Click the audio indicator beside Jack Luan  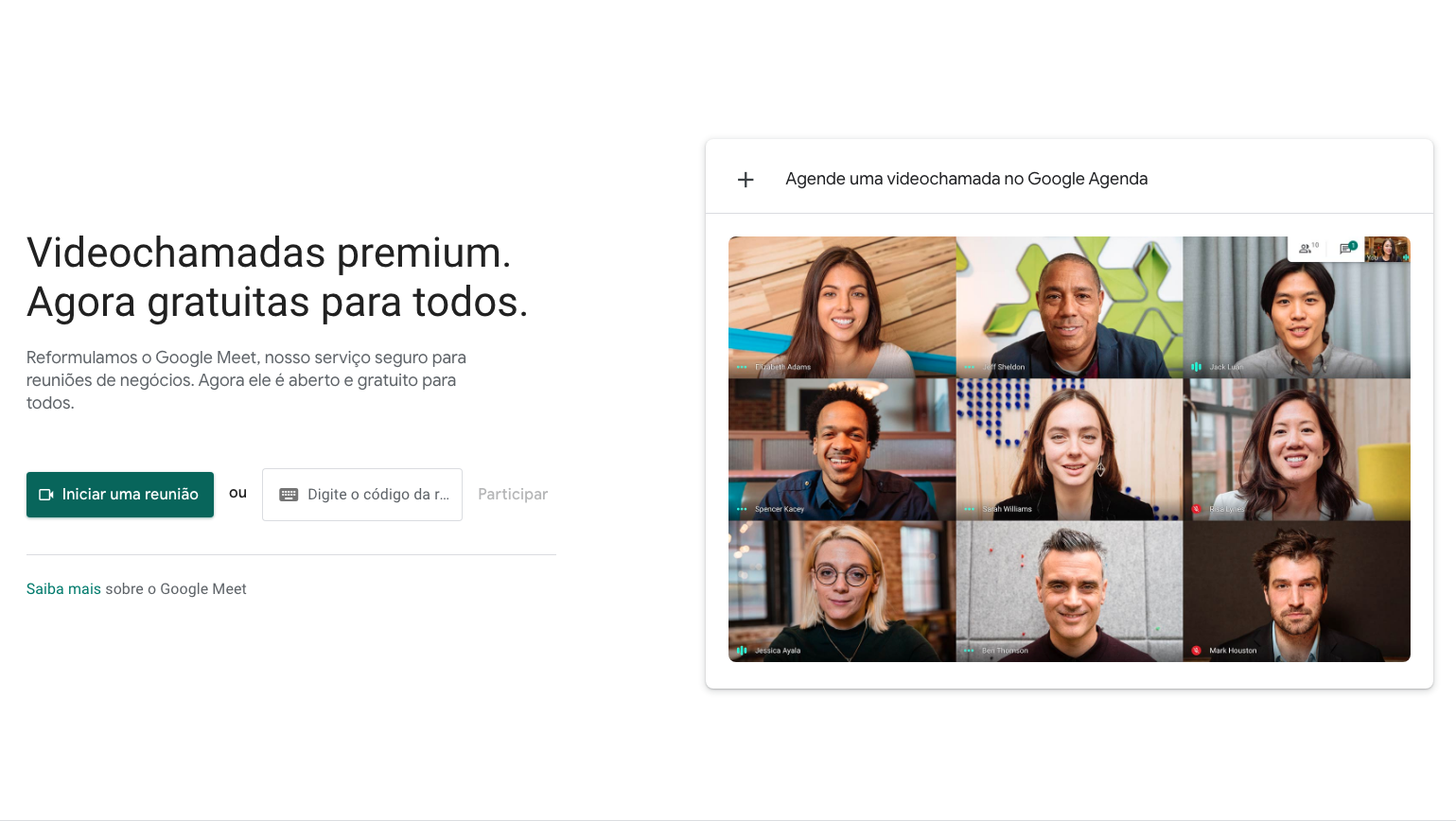click(x=1196, y=367)
